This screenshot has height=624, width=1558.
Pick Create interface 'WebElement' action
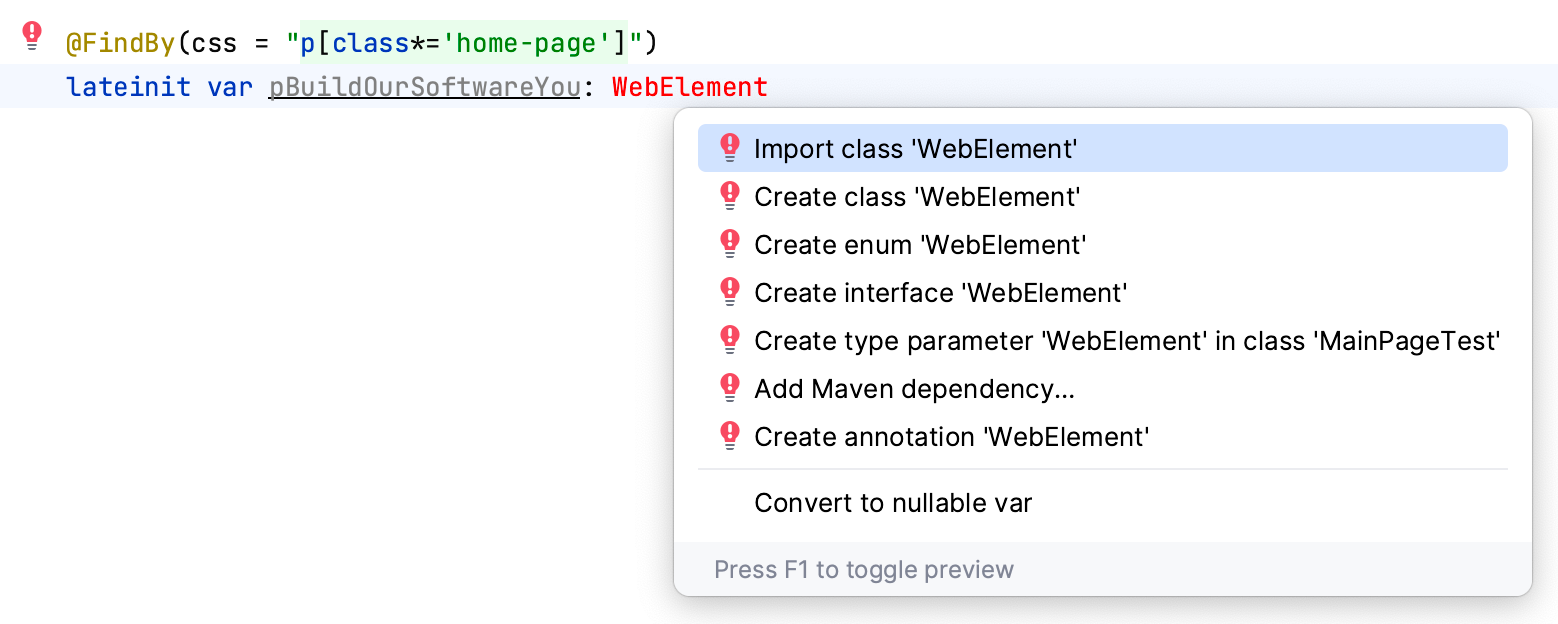(940, 293)
